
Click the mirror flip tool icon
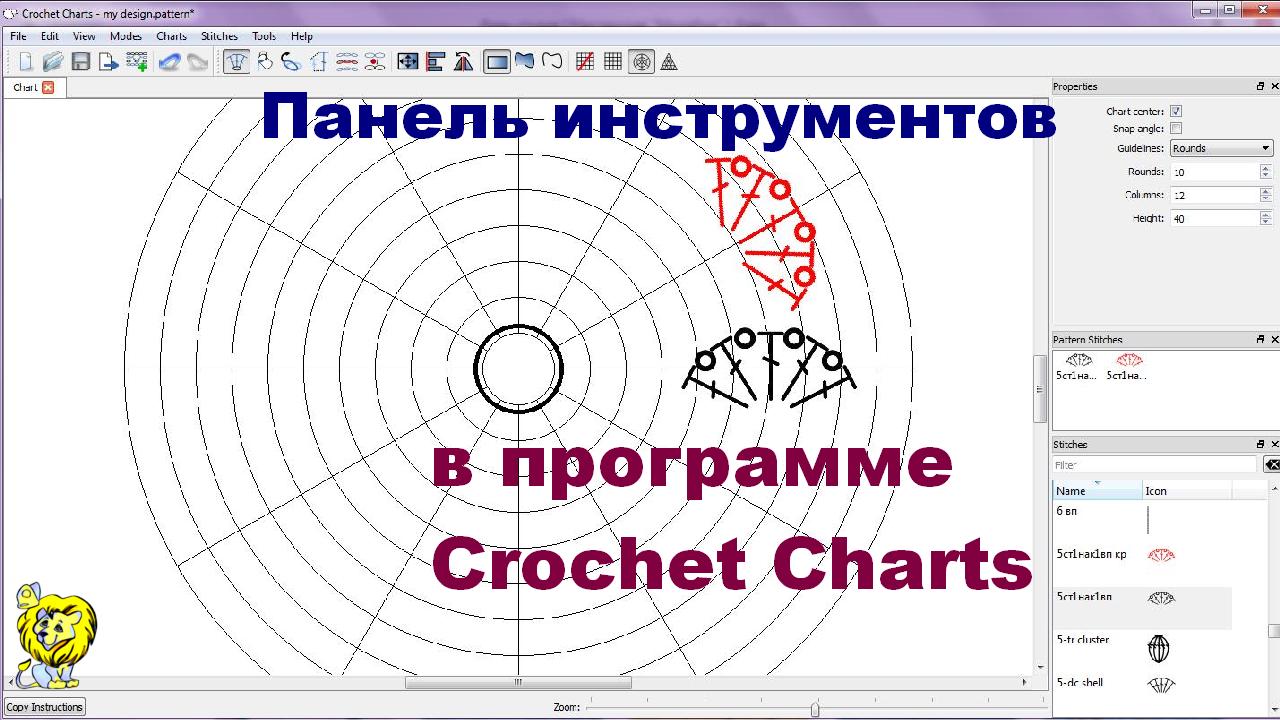463,62
